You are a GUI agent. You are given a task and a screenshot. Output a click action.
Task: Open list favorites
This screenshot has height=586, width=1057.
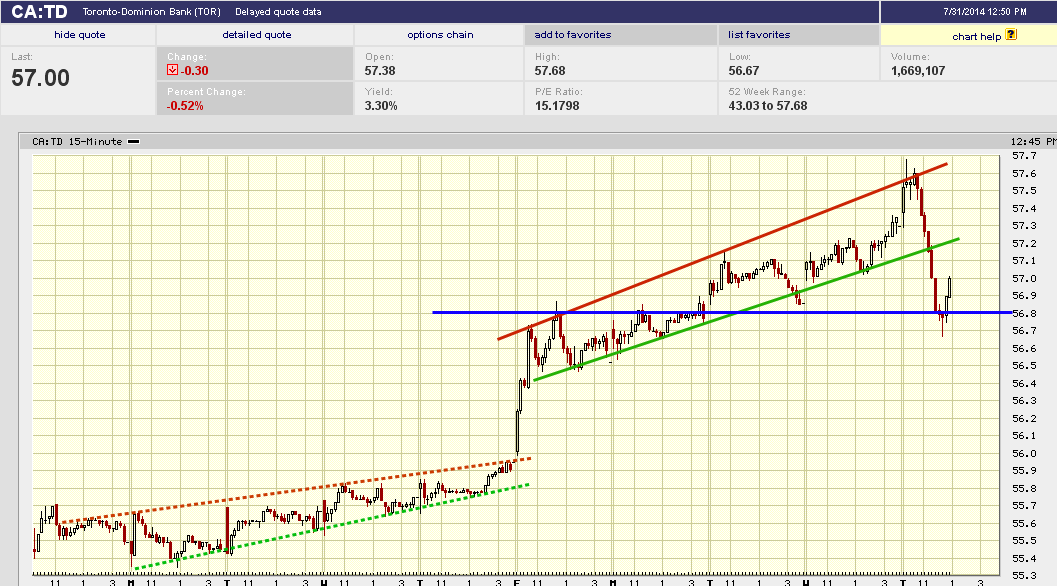759,34
